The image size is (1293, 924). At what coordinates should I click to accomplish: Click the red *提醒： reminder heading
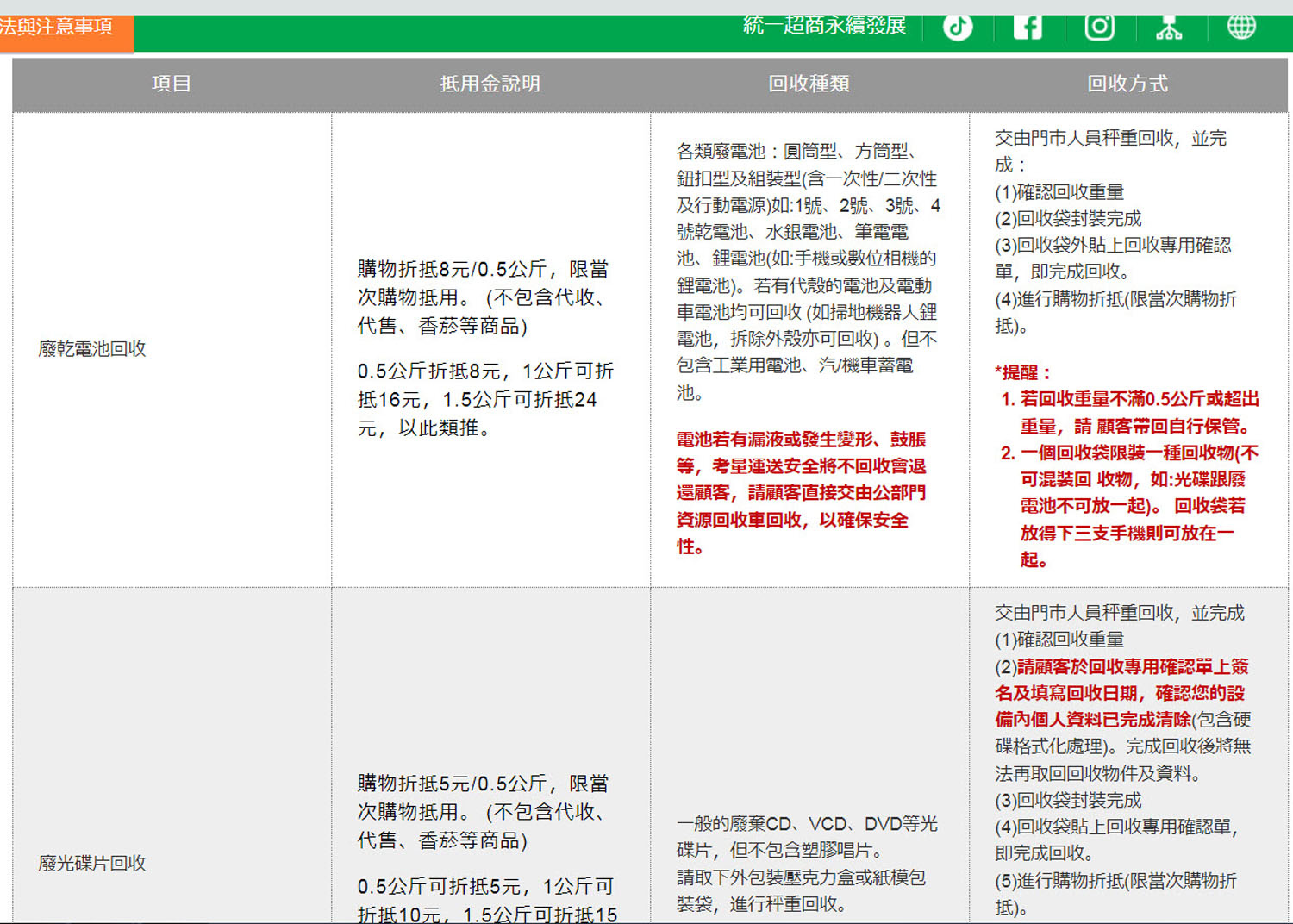[1023, 372]
